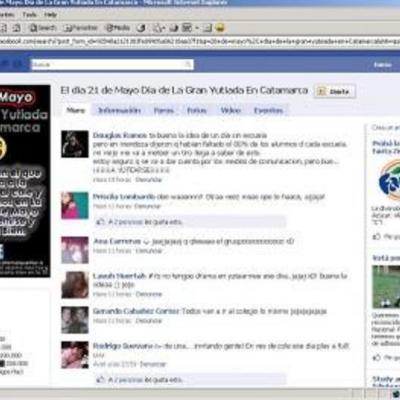Open the History toolbar icon
The width and height of the screenshot is (400, 400).
coord(141,28)
